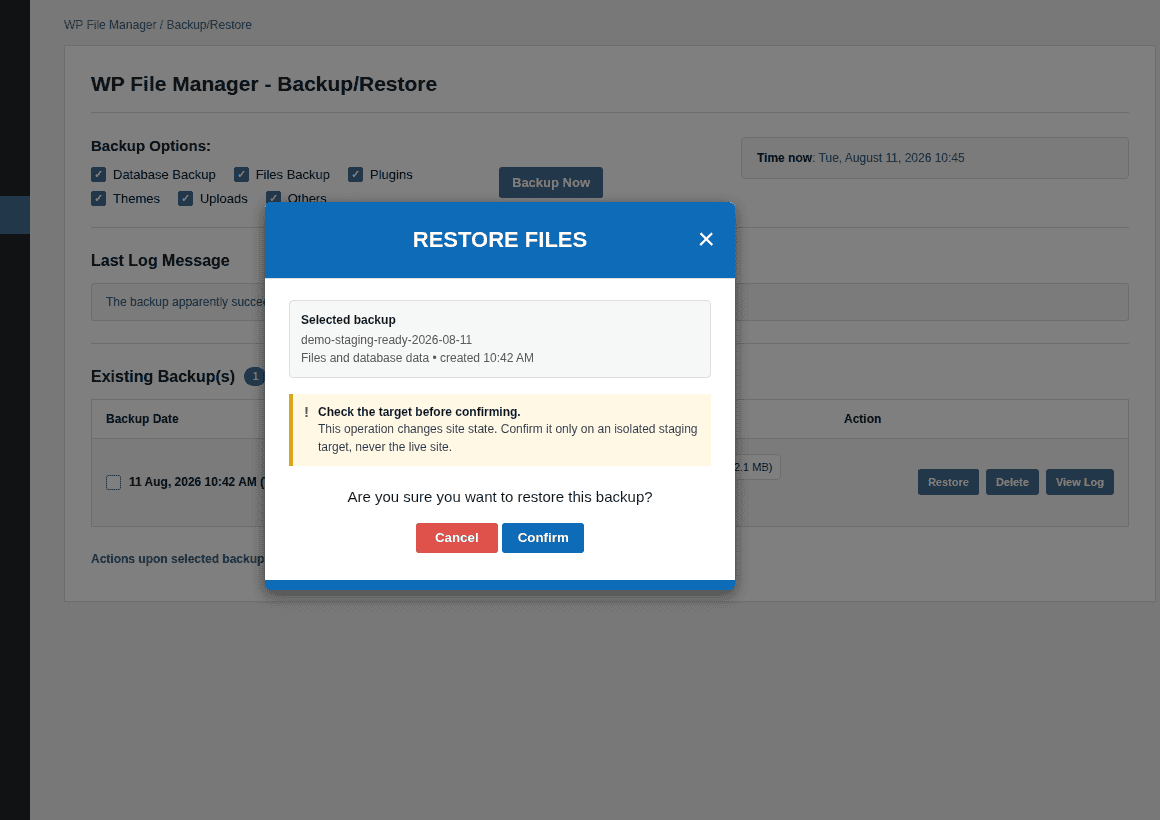Uncheck the Themes backup option

point(98,198)
